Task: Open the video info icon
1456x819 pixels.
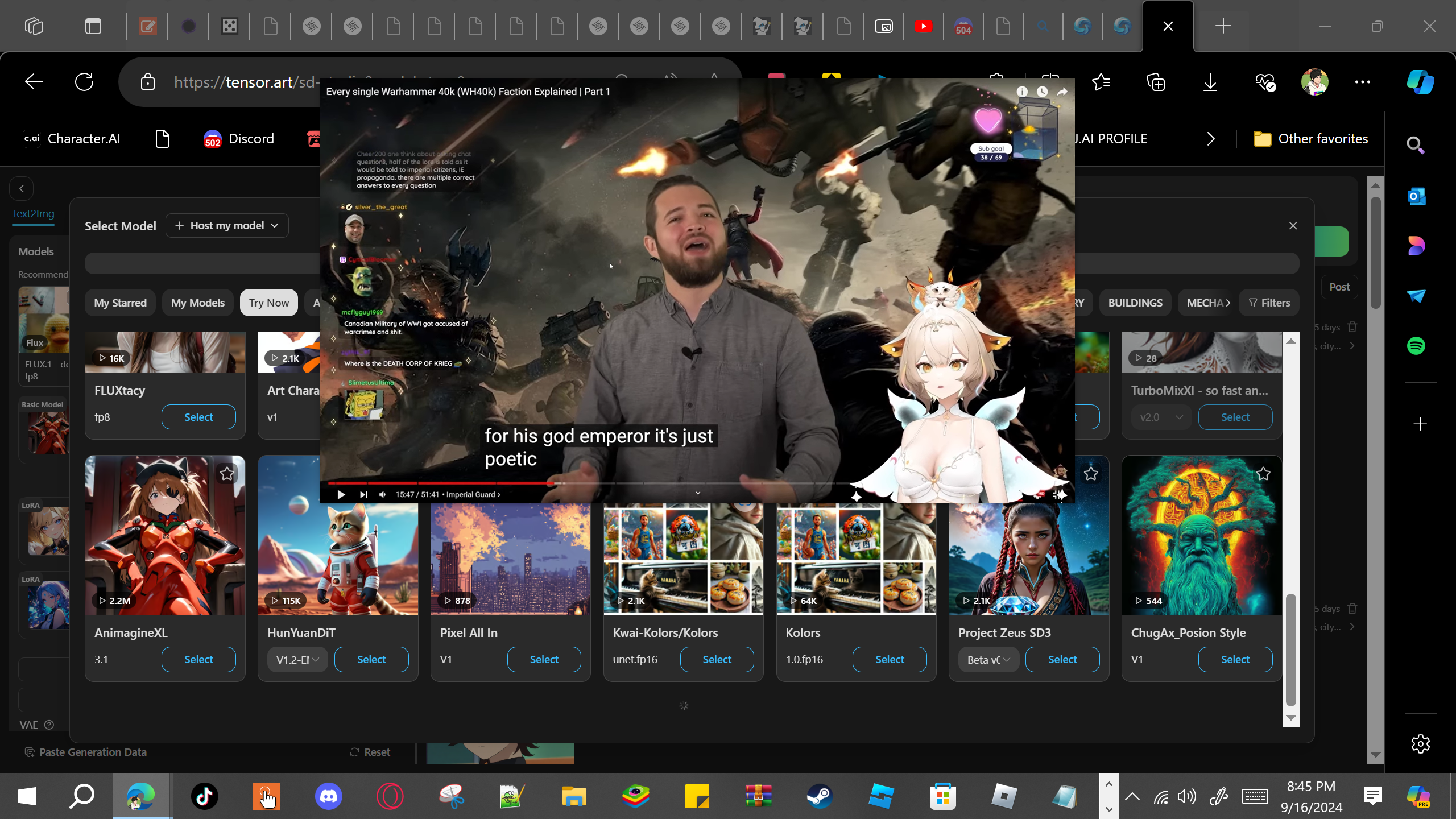Action: point(1022,92)
